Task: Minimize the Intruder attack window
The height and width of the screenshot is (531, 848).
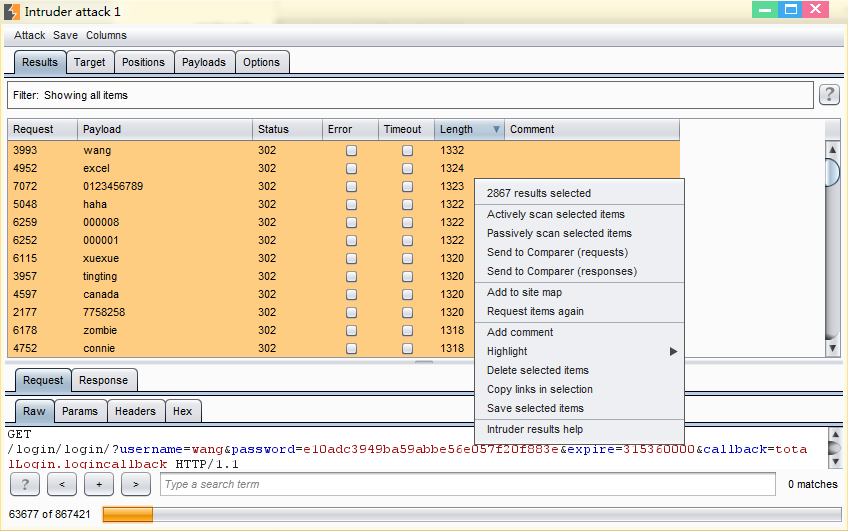Action: tap(765, 9)
